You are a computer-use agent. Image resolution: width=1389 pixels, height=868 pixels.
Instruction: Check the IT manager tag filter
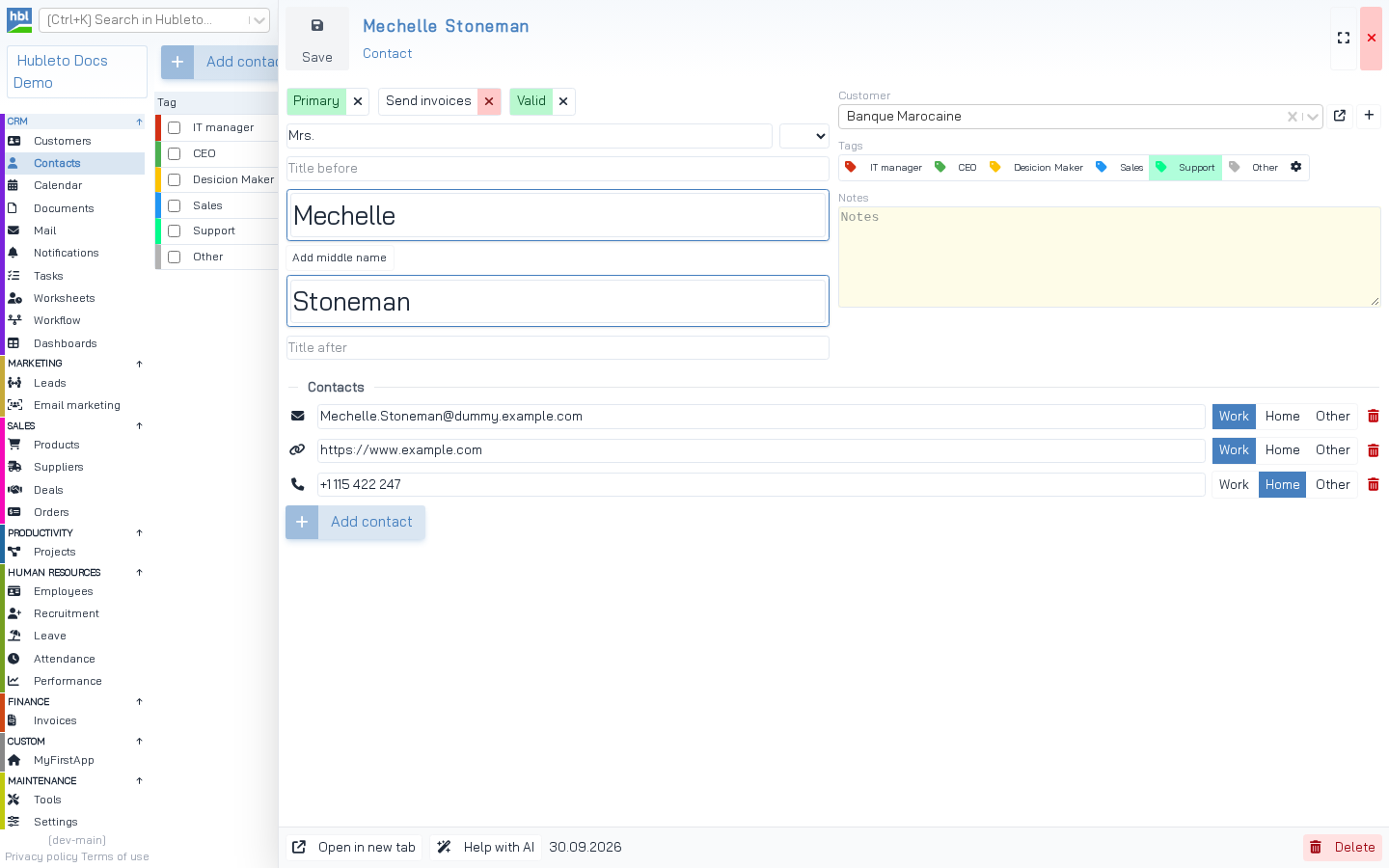pos(175,127)
